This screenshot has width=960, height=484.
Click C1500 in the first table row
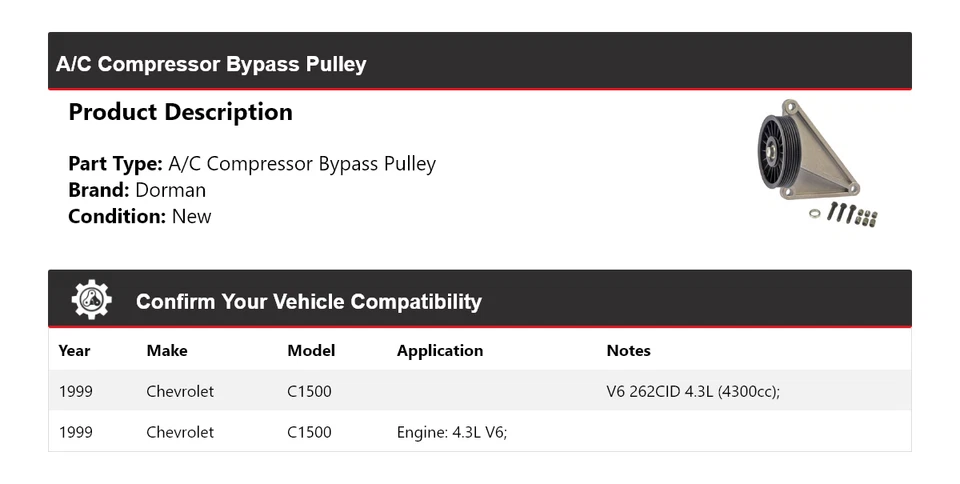(309, 391)
